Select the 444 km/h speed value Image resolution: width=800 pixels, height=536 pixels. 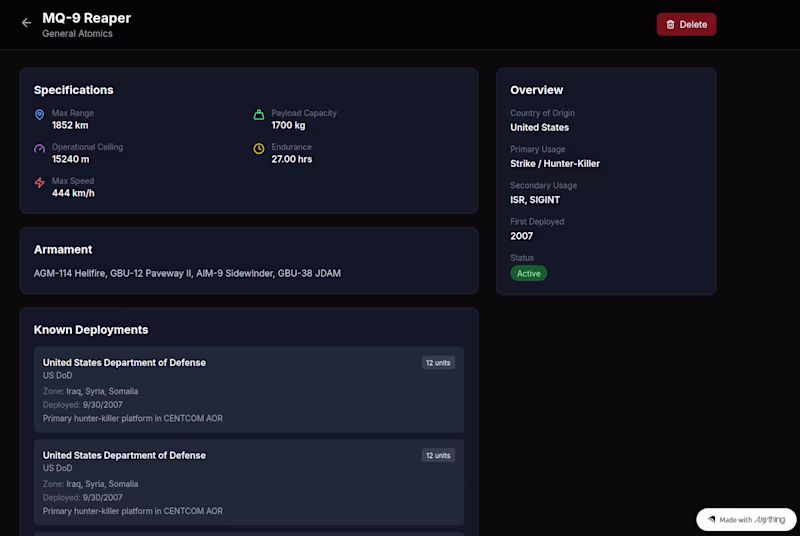73,193
